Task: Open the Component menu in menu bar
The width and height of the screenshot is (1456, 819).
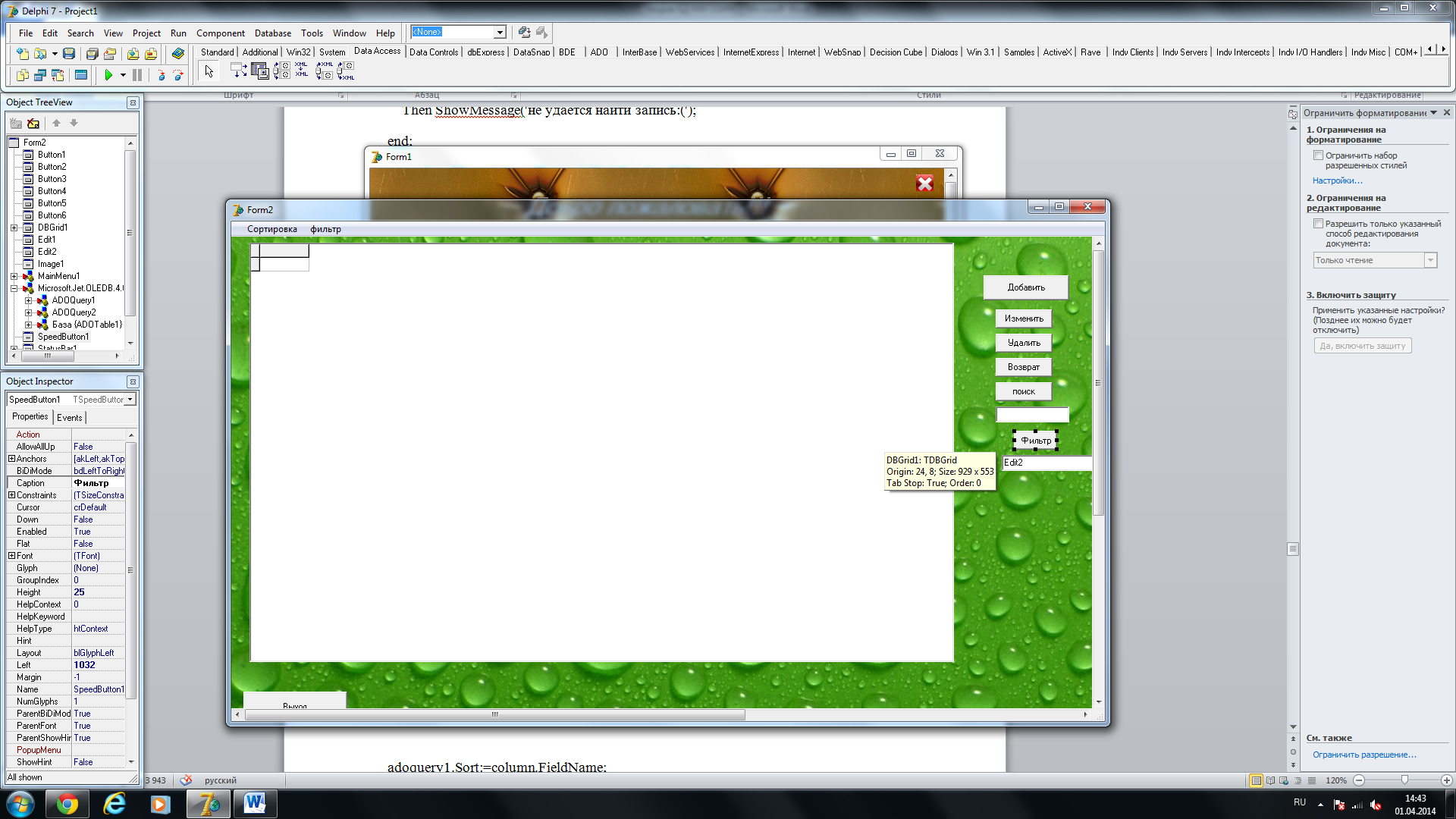Action: [x=220, y=32]
